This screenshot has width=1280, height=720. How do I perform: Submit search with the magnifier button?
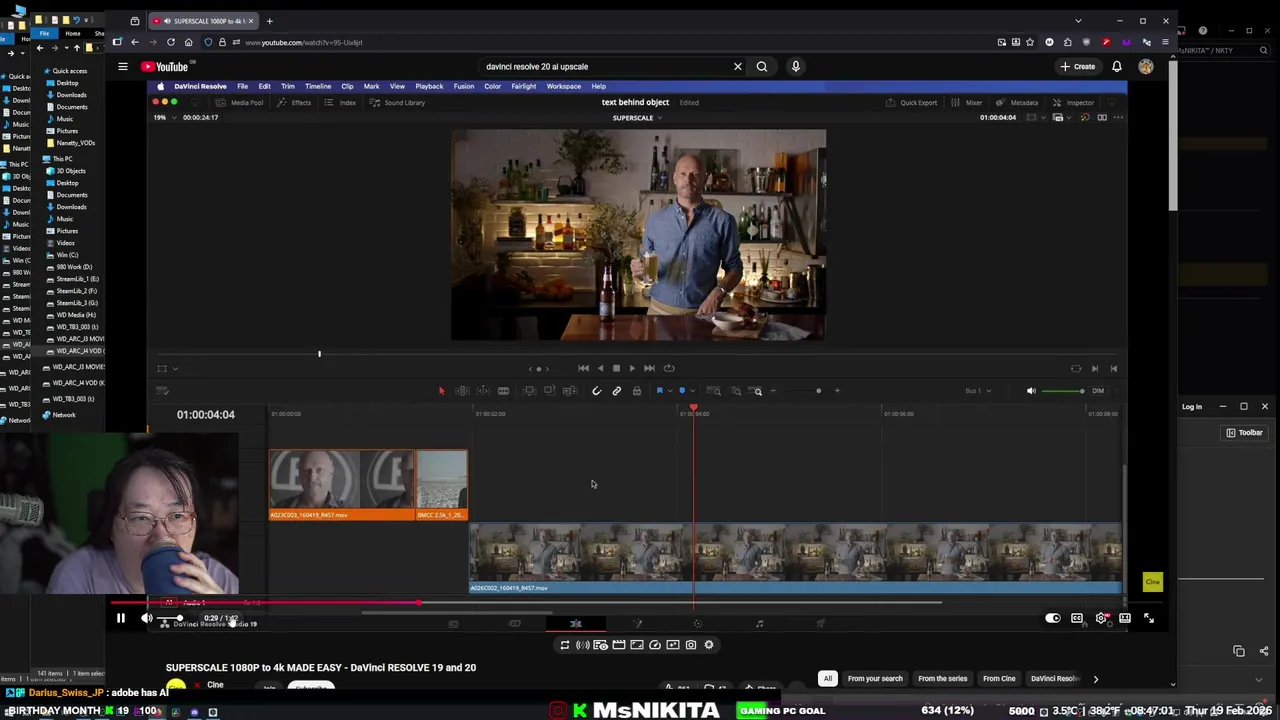[762, 67]
